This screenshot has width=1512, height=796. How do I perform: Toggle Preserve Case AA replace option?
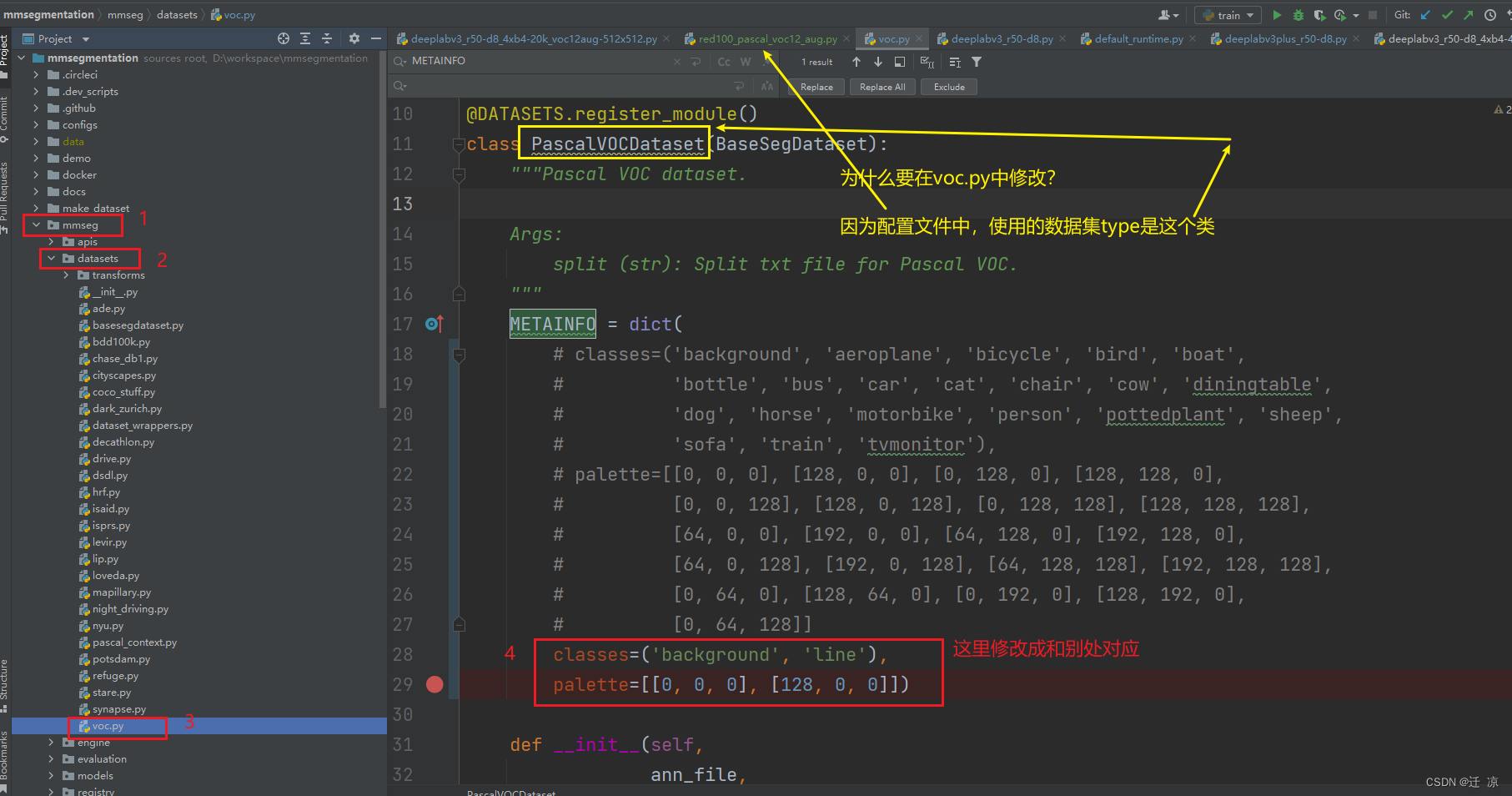[x=767, y=86]
